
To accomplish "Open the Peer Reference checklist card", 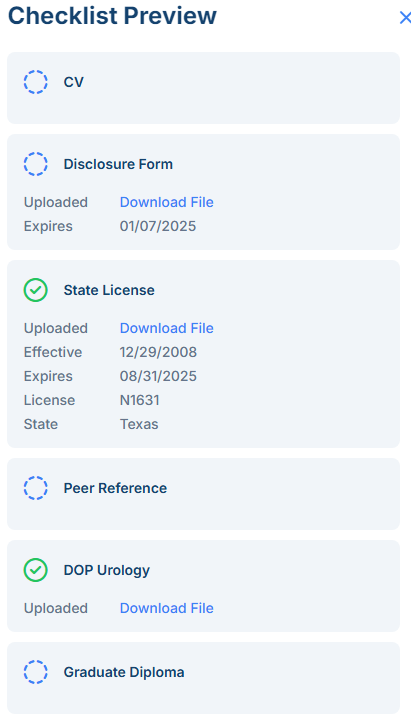I will [203, 494].
